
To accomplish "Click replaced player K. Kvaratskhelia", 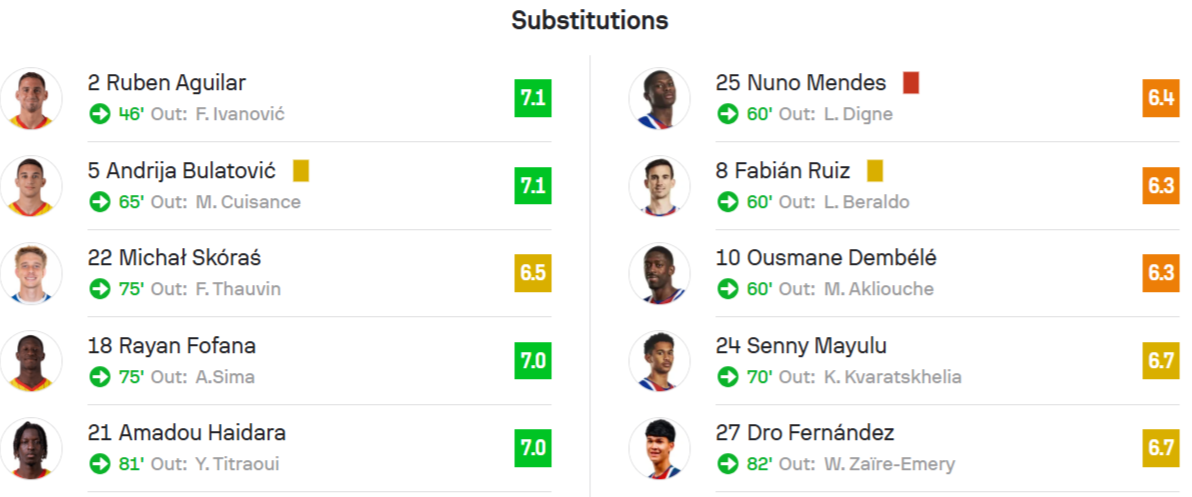I will click(x=891, y=377).
